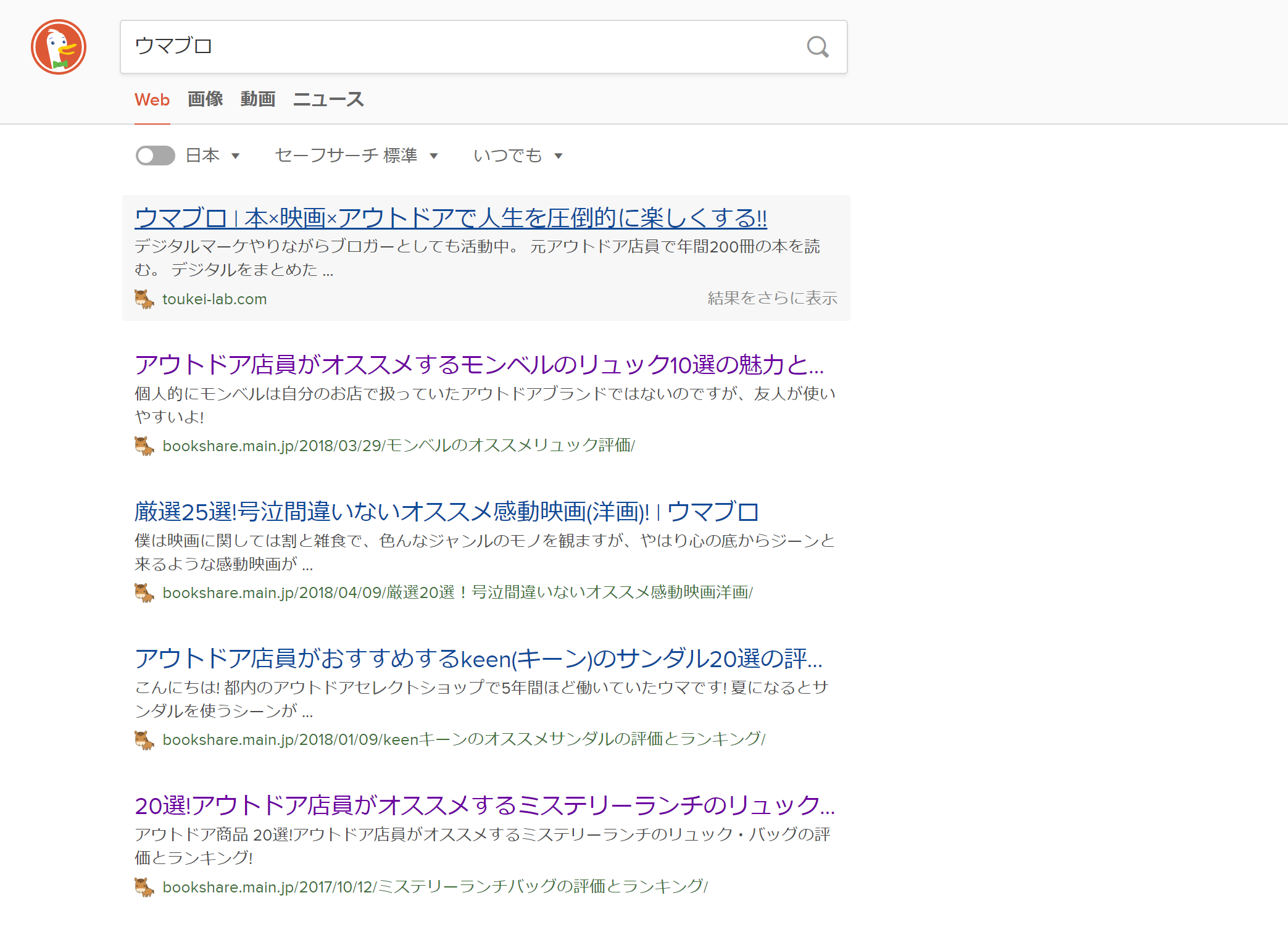1288x927 pixels.
Task: Open the 日本 region dropdown
Action: tap(213, 156)
